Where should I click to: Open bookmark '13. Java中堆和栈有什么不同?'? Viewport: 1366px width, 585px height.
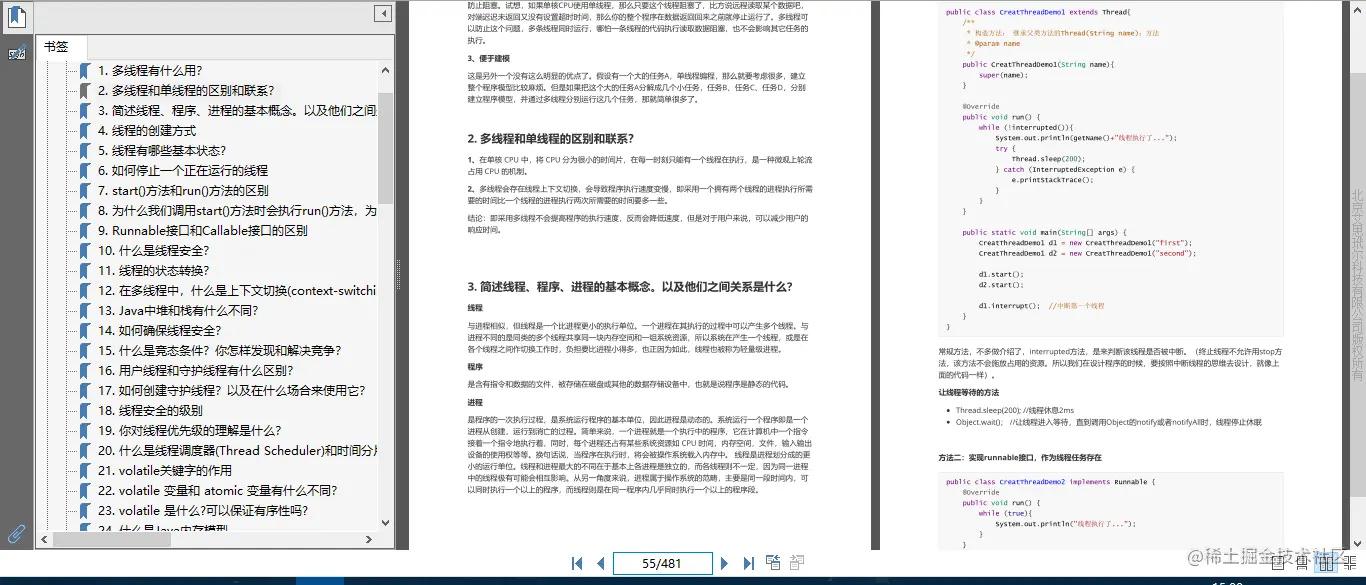(x=178, y=311)
